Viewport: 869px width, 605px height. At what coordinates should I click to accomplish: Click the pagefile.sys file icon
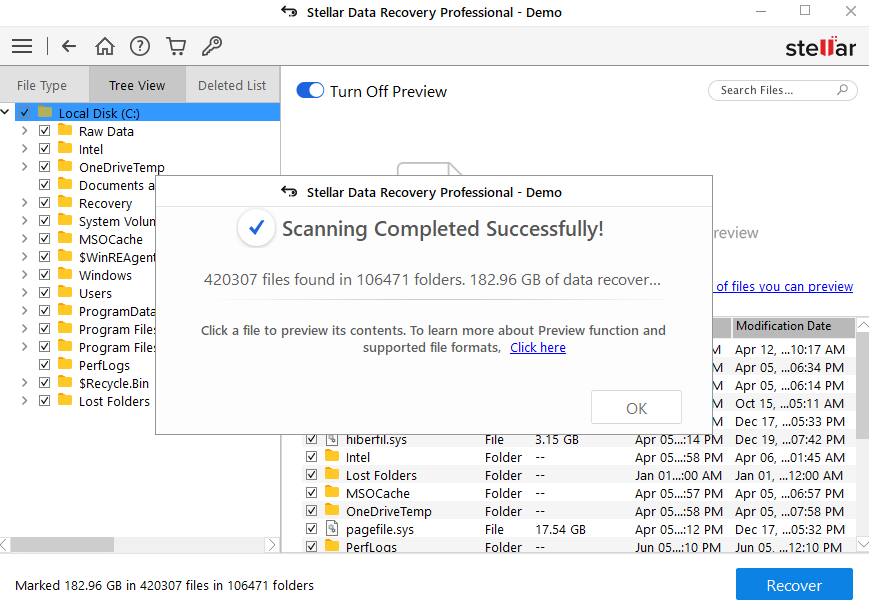click(x=331, y=529)
